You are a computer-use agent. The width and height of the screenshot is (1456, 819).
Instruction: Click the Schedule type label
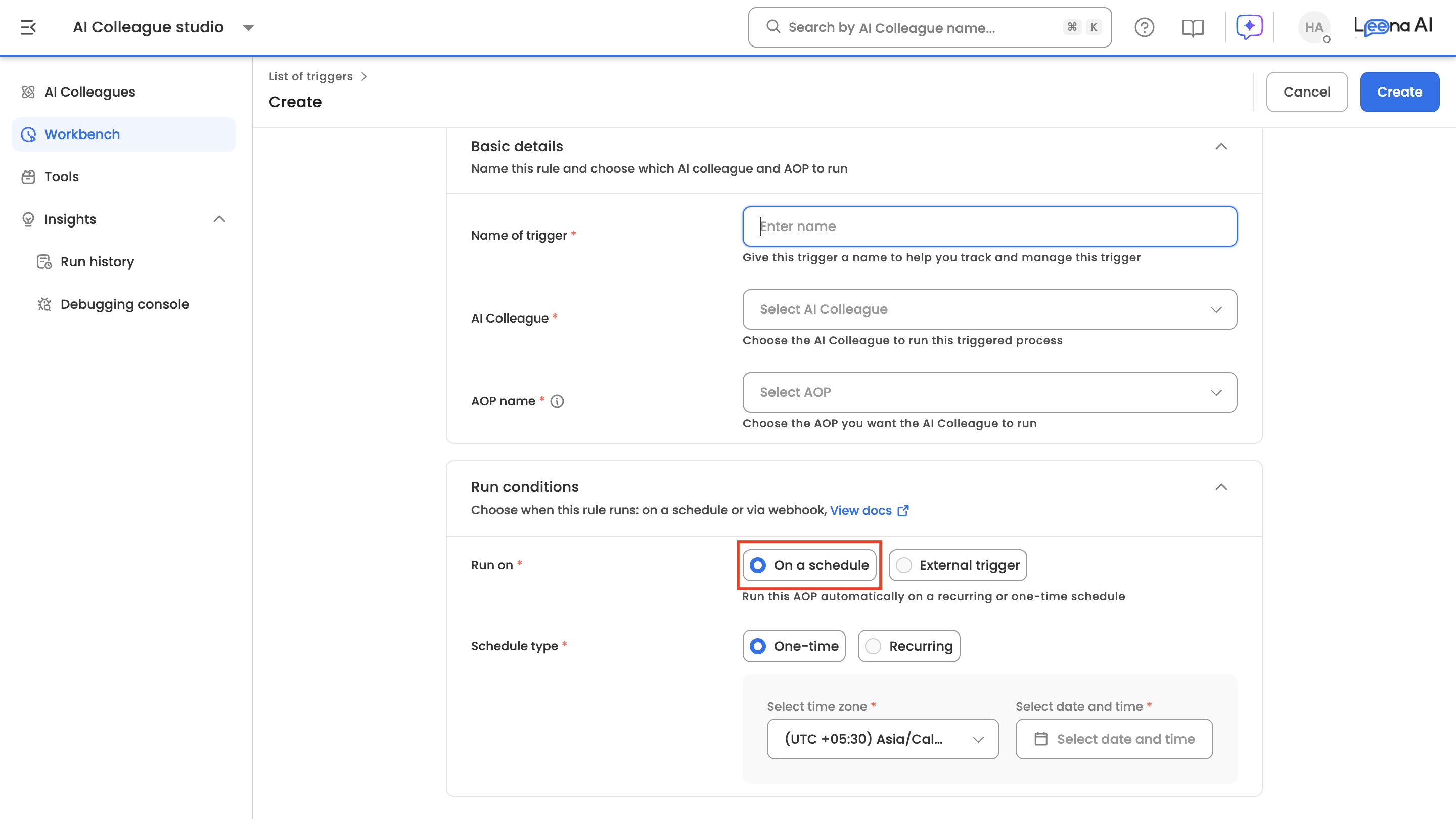(x=514, y=646)
